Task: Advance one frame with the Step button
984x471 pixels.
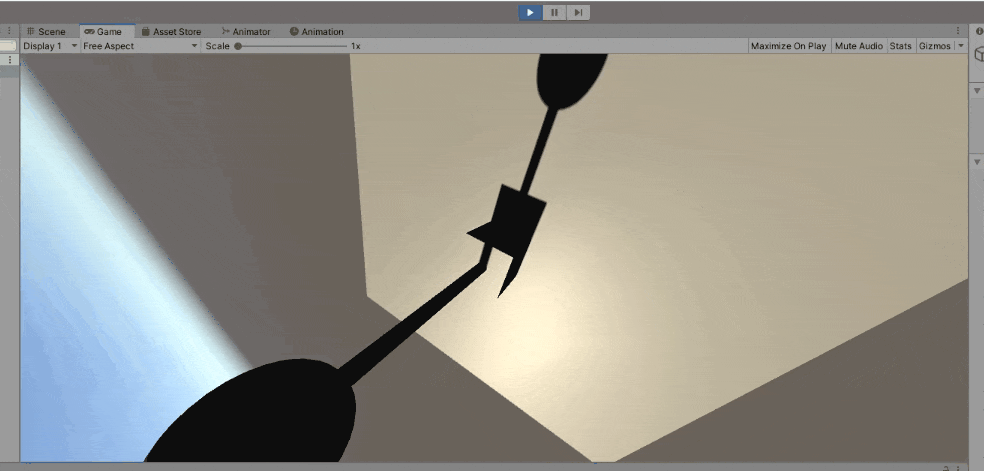Action: pos(578,13)
